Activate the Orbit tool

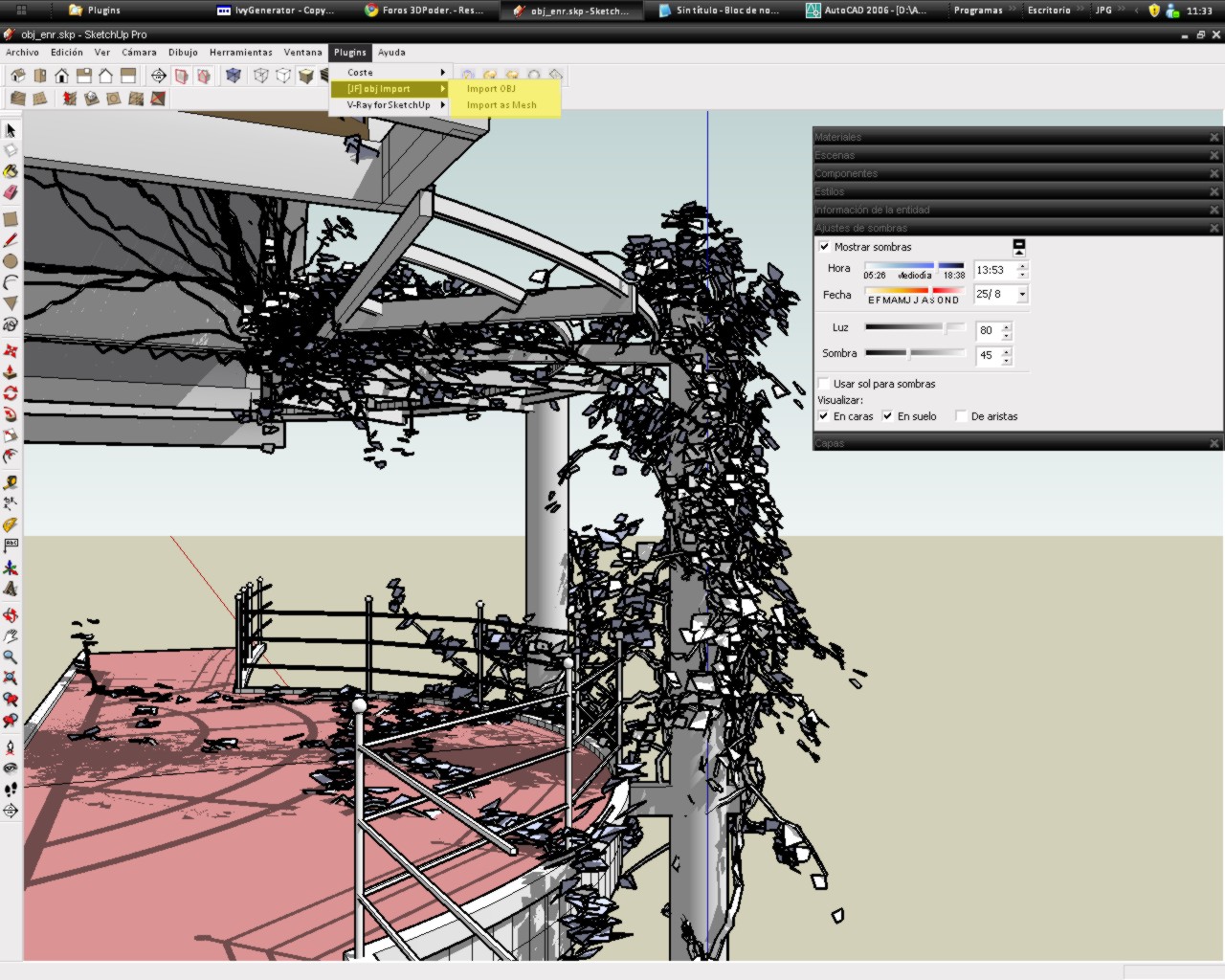(x=11, y=615)
